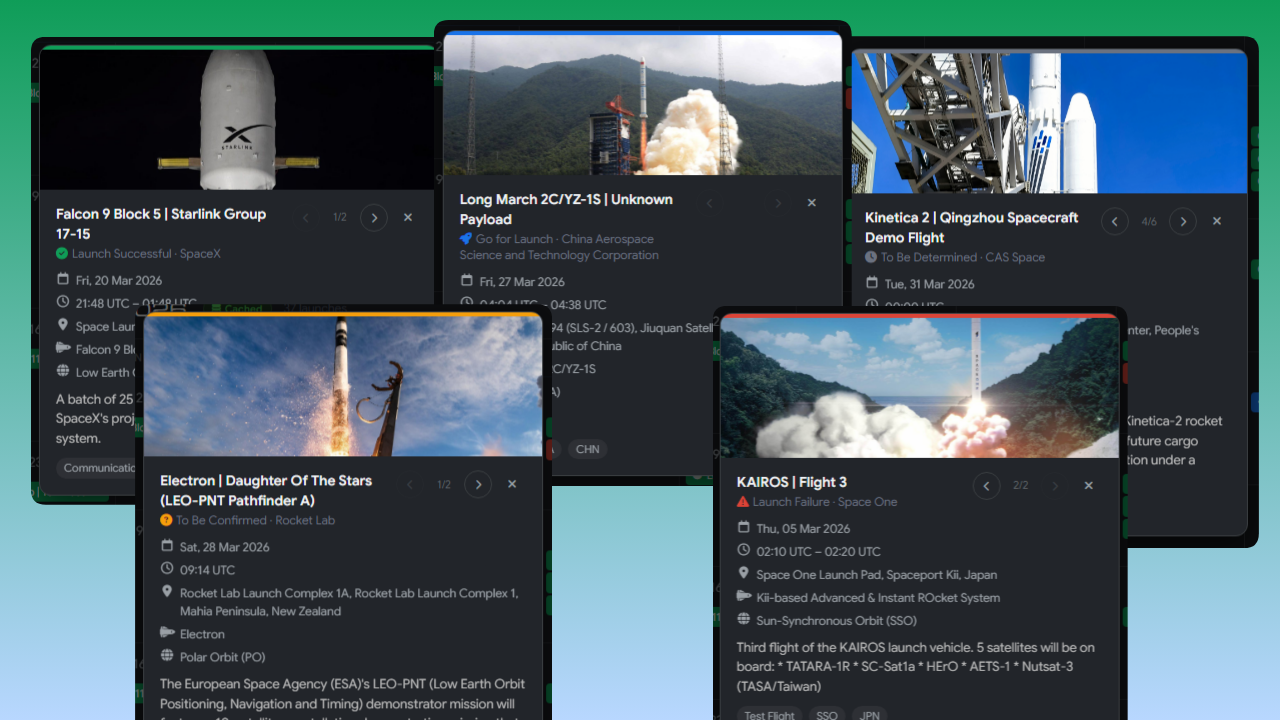Click green Launch Successful check icon
This screenshot has height=720, width=1280.
[62, 254]
